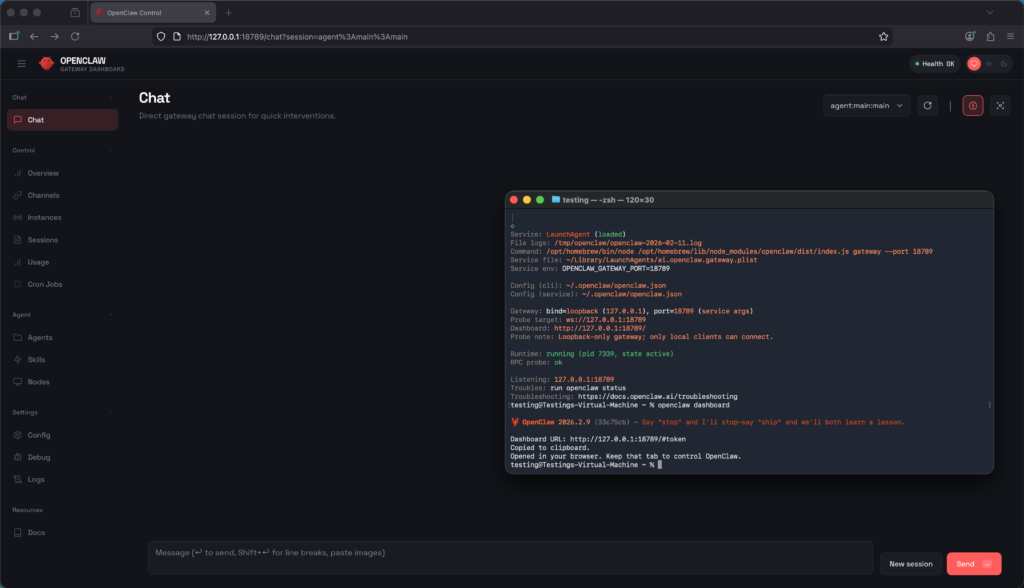
Task: Refresh chat data with the reload icon
Action: 927,106
